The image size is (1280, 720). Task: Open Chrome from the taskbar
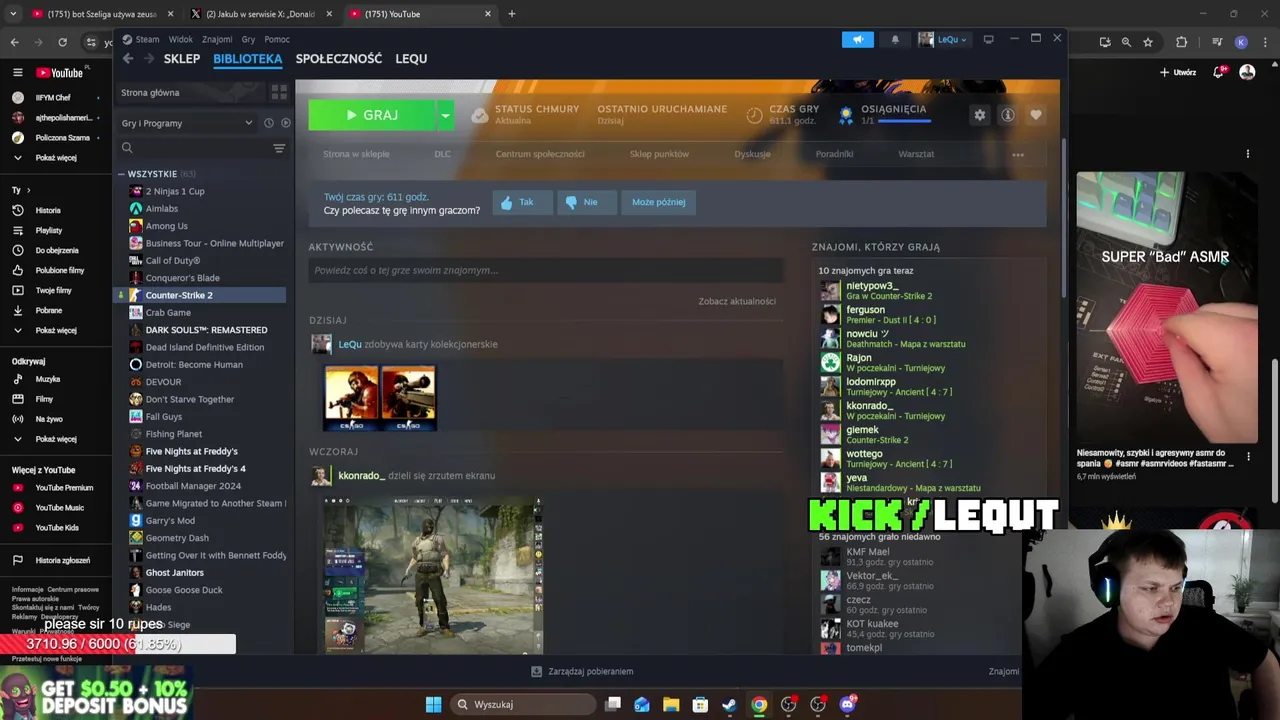(x=759, y=704)
